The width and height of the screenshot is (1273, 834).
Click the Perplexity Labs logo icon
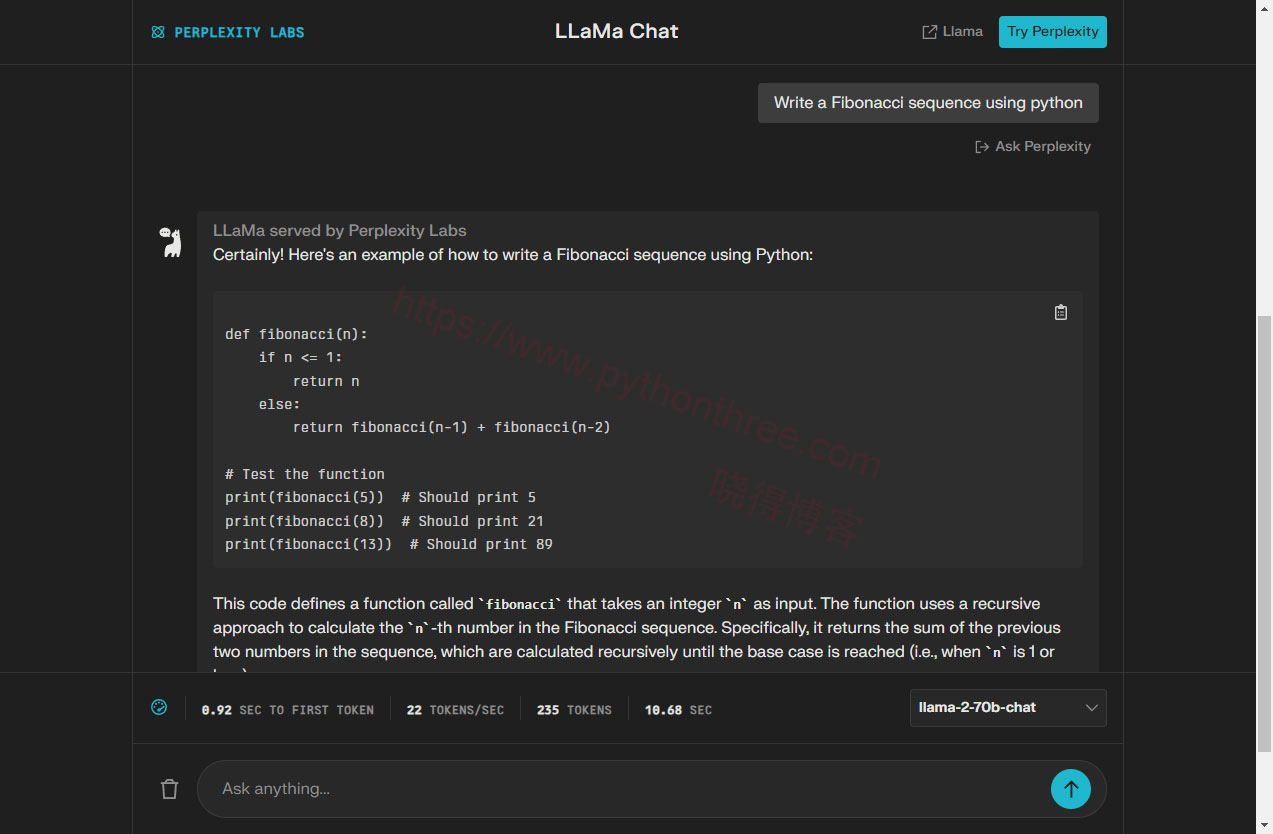point(158,32)
